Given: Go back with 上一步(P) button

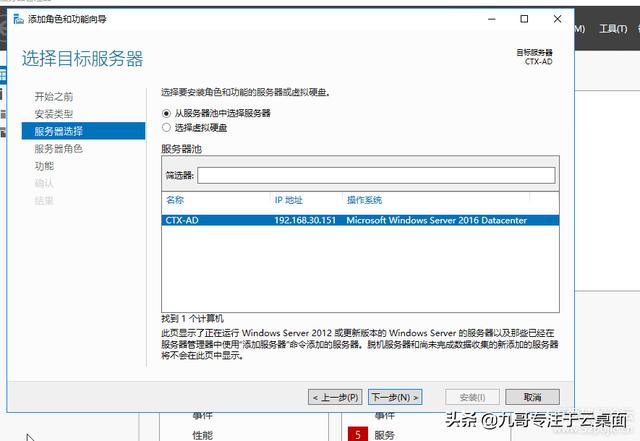Looking at the screenshot, I should point(335,397).
